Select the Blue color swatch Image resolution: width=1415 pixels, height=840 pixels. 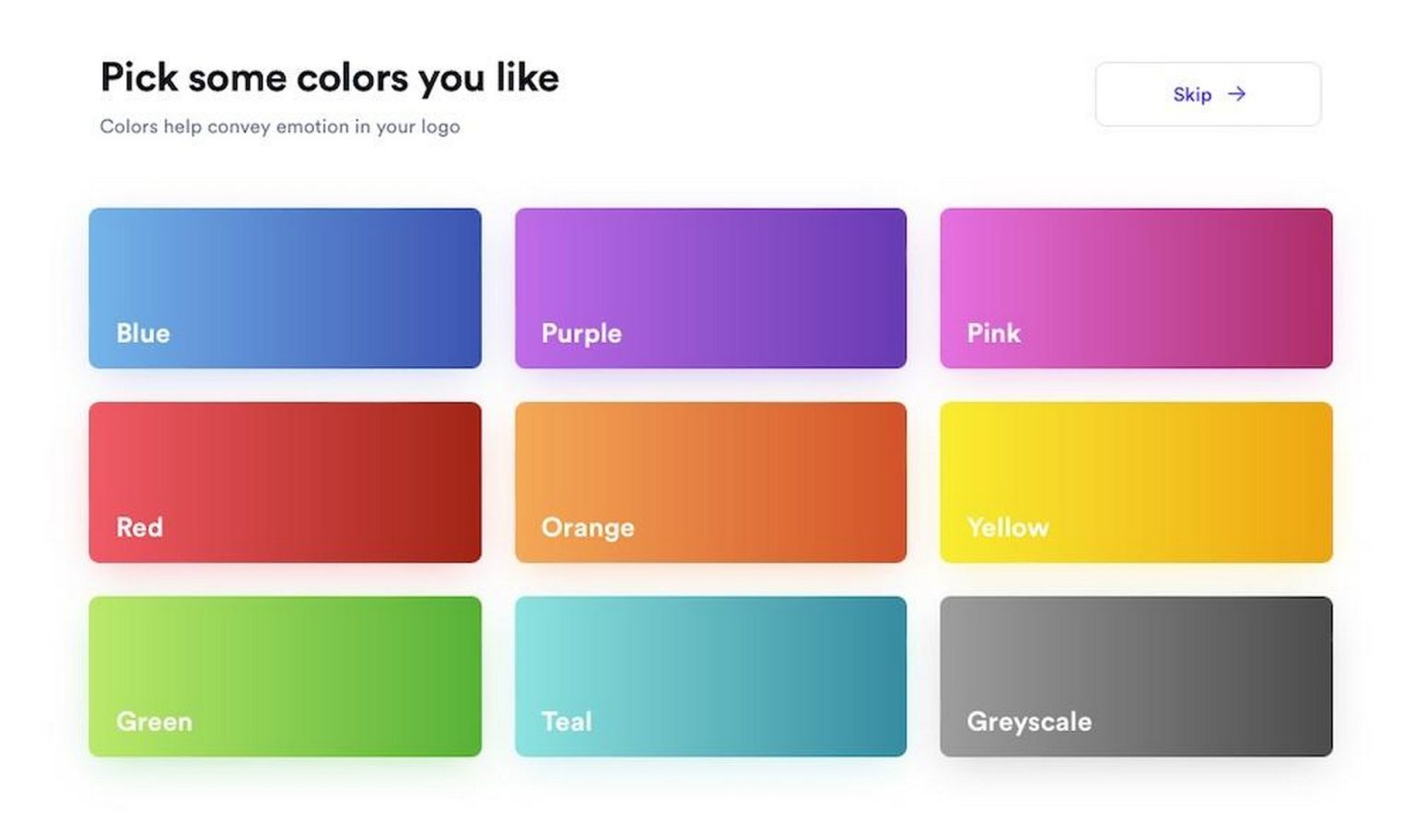click(285, 287)
